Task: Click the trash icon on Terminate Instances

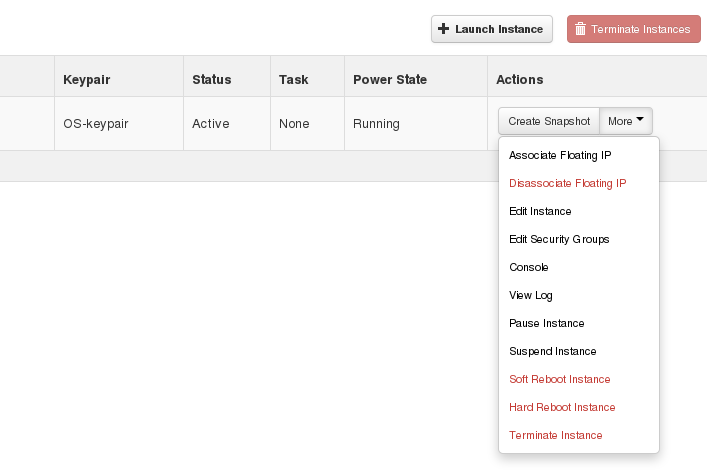Action: point(580,29)
